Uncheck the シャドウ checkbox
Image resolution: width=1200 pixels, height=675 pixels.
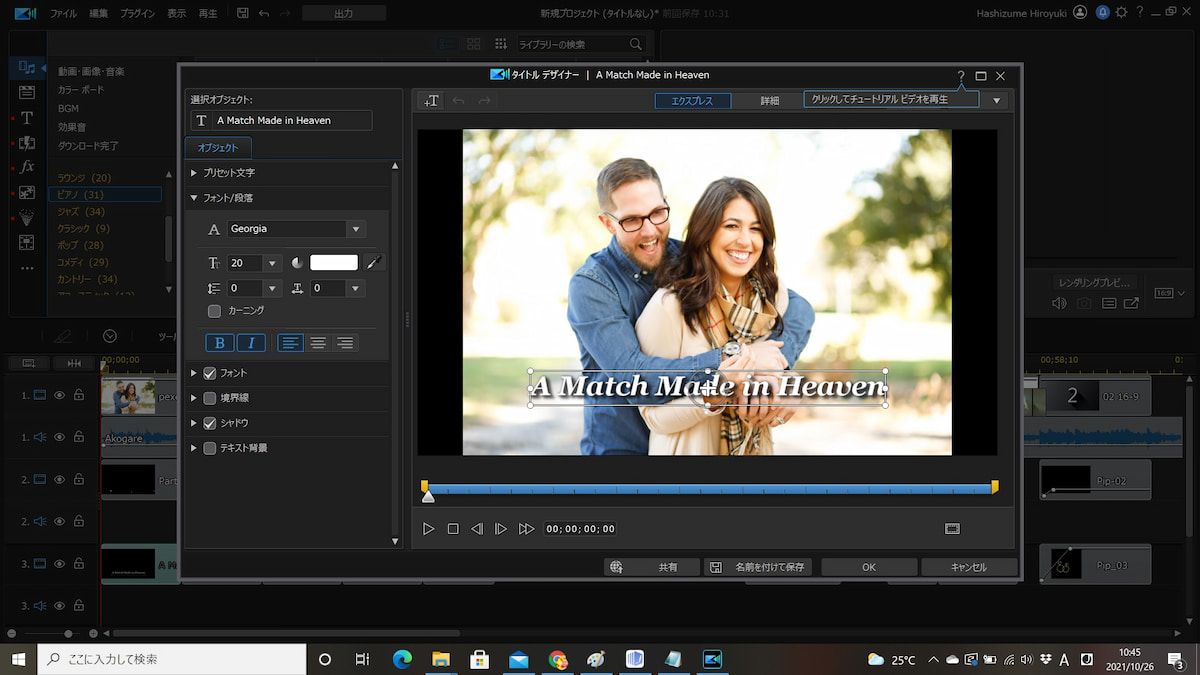(210, 423)
